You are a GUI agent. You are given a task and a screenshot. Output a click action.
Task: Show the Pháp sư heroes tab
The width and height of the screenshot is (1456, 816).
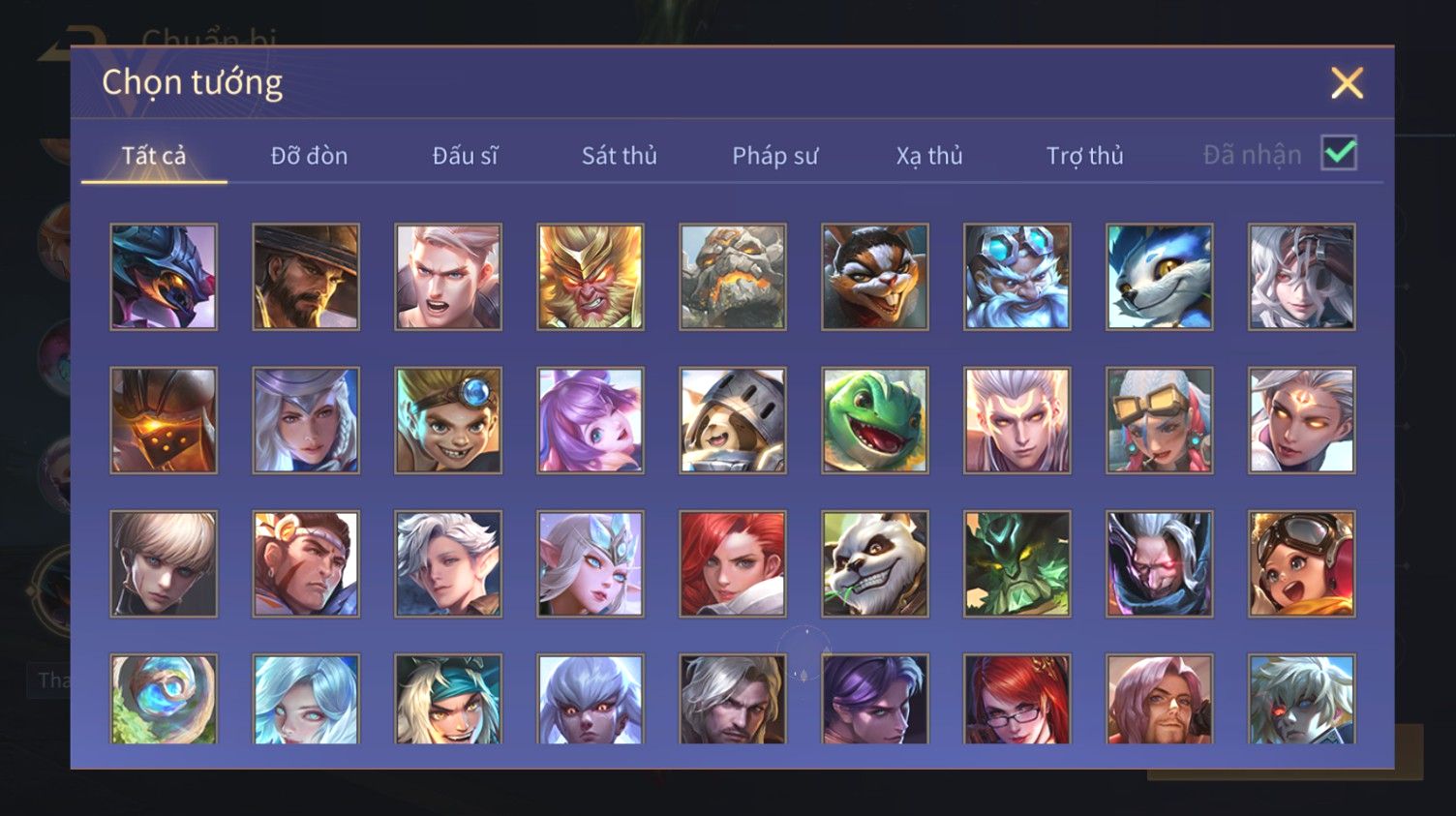tap(775, 155)
